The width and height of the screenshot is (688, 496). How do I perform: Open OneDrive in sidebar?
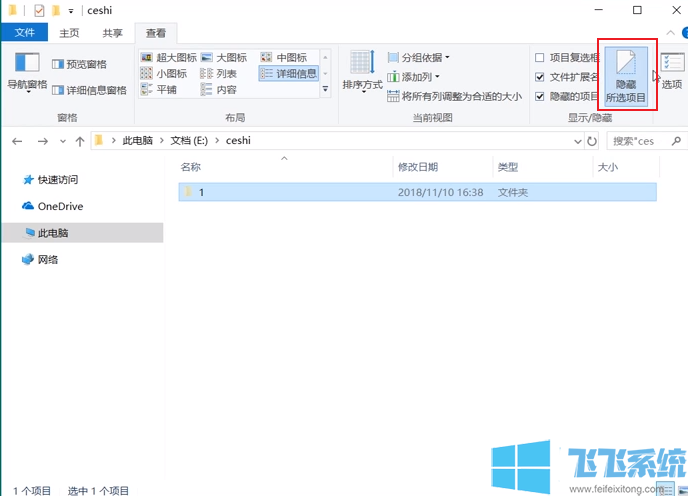click(x=52, y=206)
